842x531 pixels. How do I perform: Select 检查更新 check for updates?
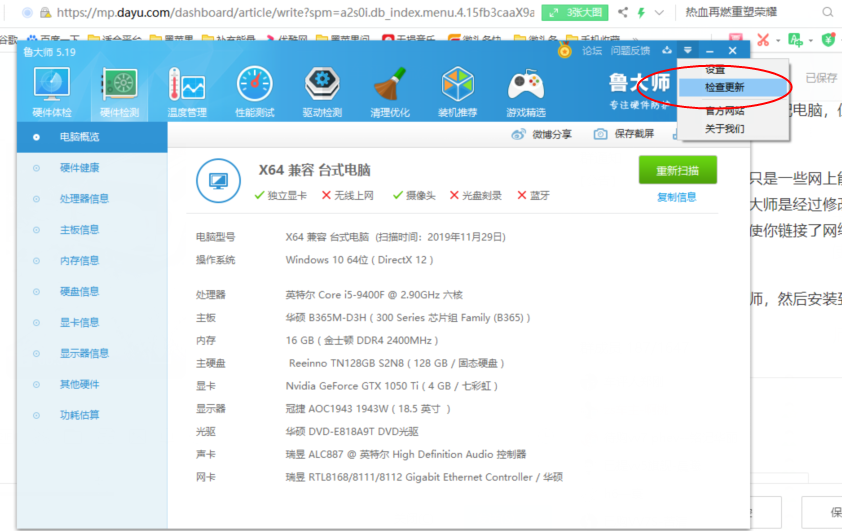click(x=734, y=88)
